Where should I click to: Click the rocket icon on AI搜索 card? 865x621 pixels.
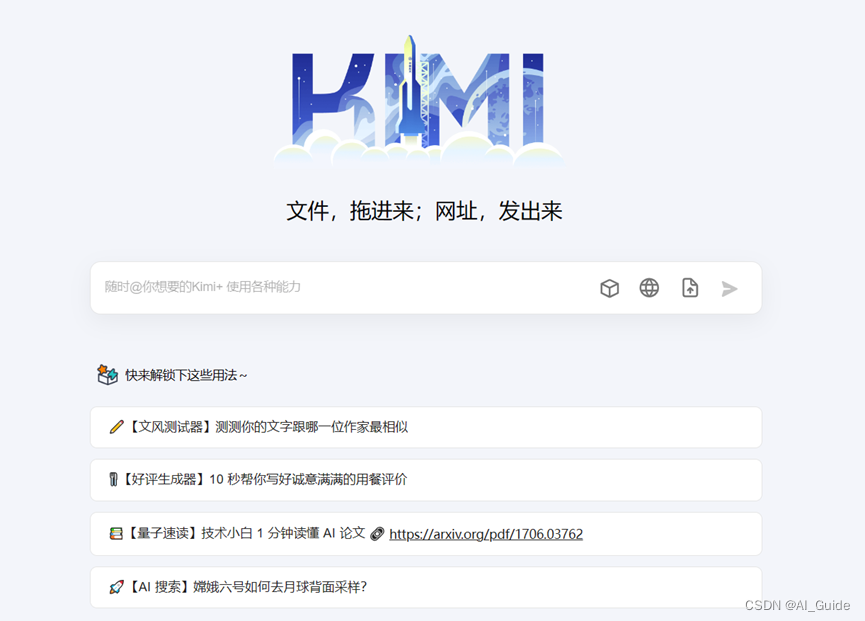tap(117, 587)
